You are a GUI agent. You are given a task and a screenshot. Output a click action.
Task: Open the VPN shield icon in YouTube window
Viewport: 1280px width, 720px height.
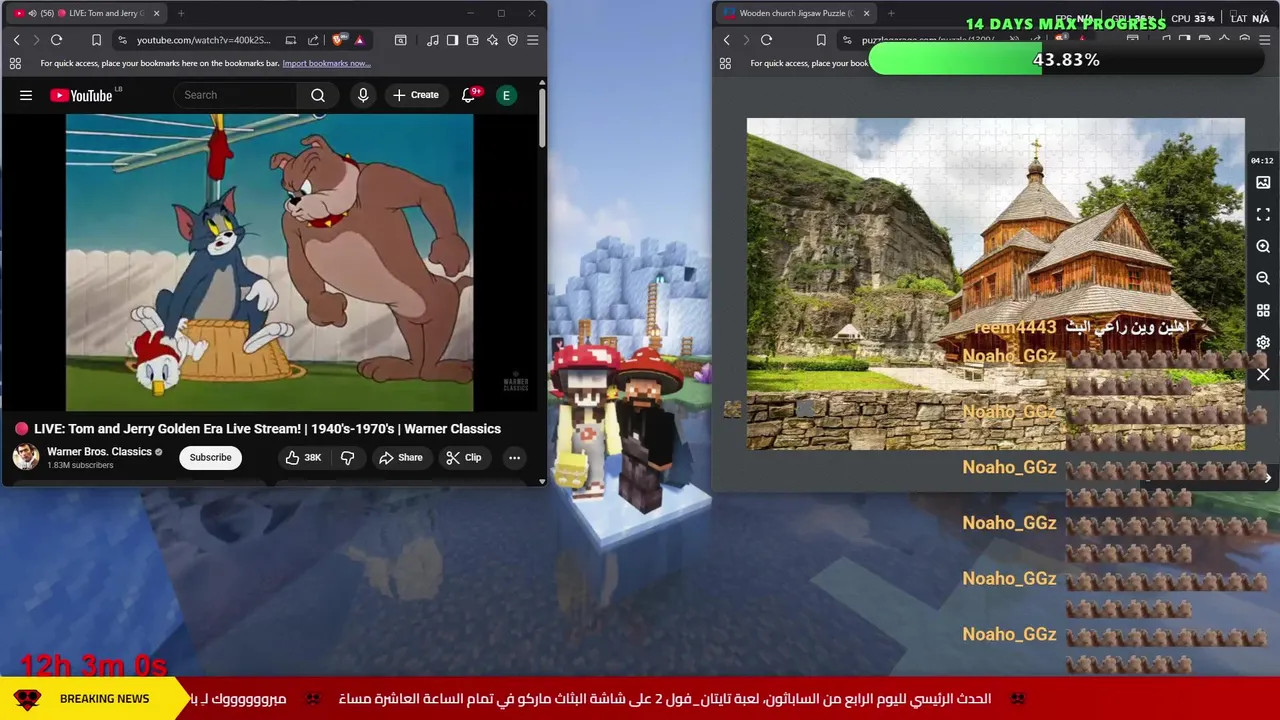pyautogui.click(x=512, y=40)
